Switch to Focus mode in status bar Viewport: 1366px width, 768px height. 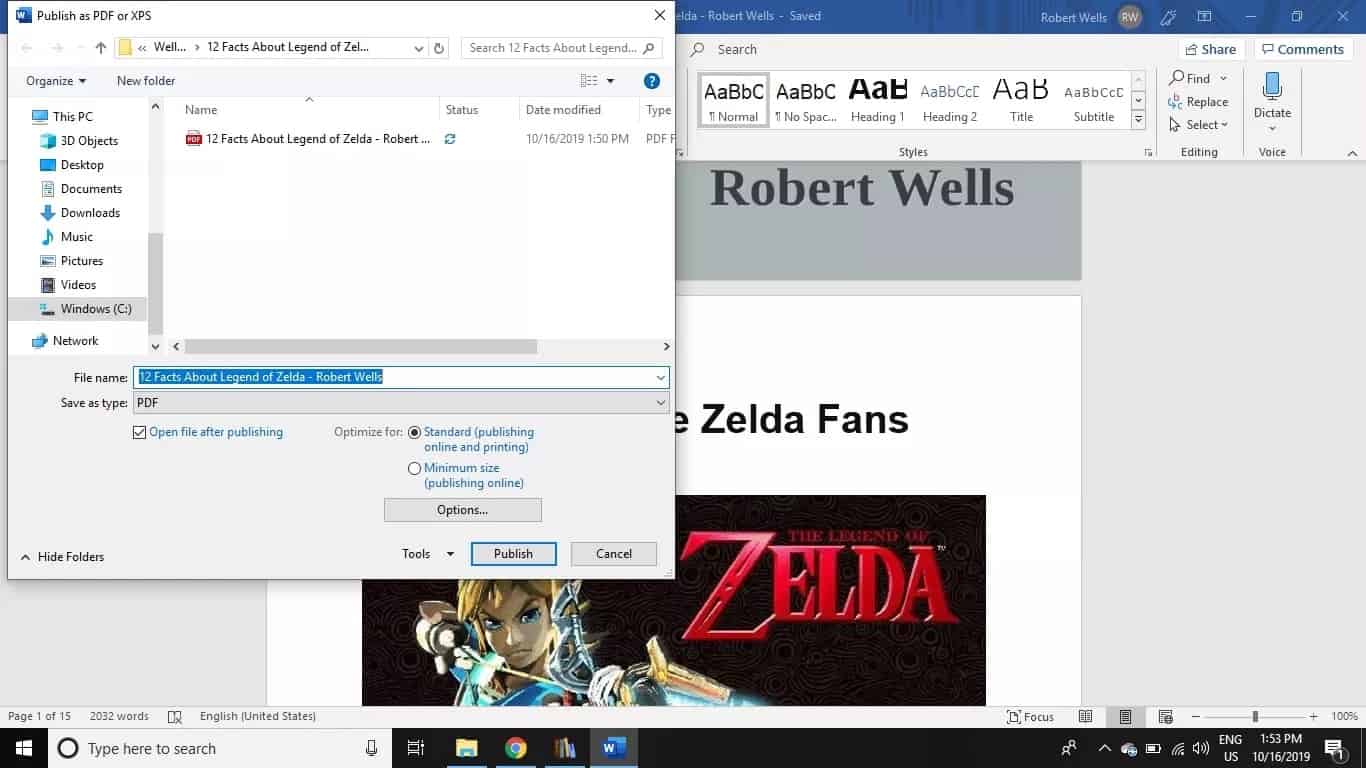1031,716
